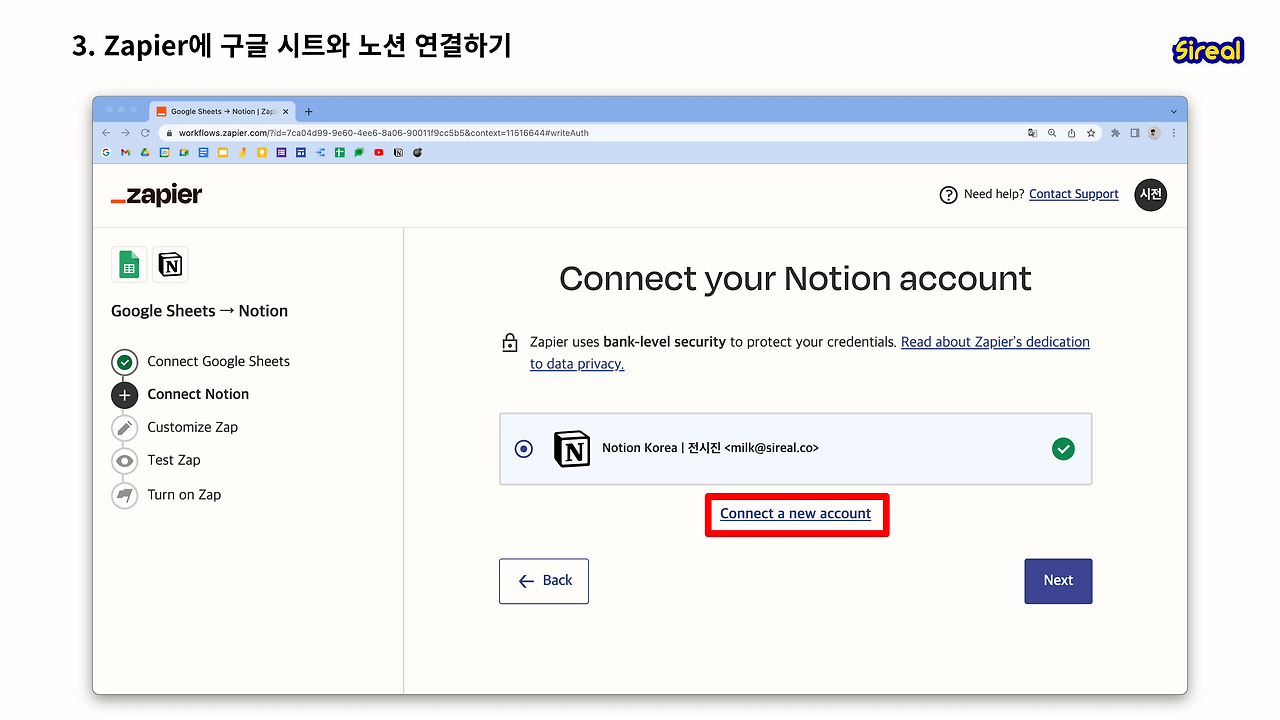Click the Google Sheets app icon in sidebar
The width and height of the screenshot is (1280, 720).
[x=129, y=265]
